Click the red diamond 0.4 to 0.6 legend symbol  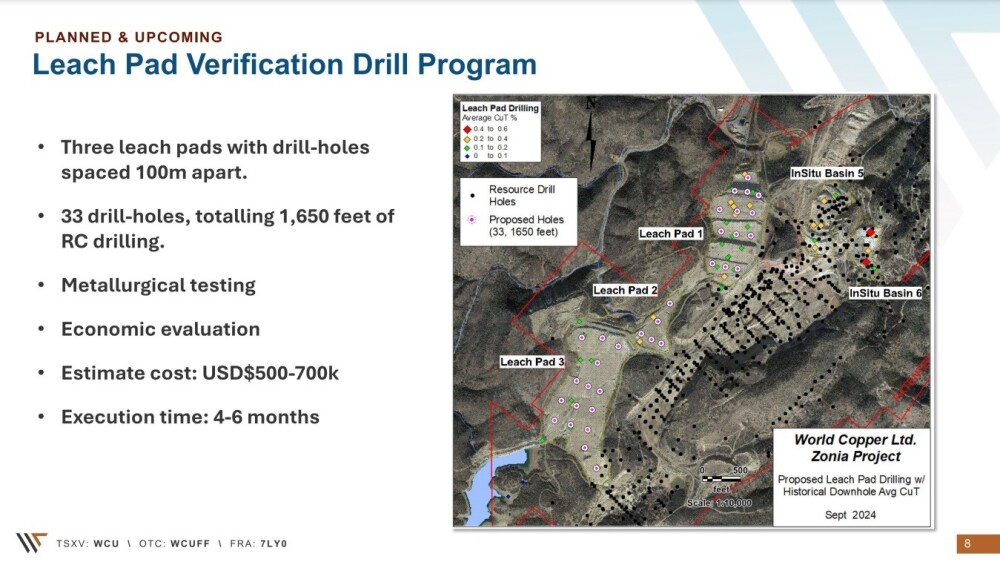pyautogui.click(x=467, y=128)
